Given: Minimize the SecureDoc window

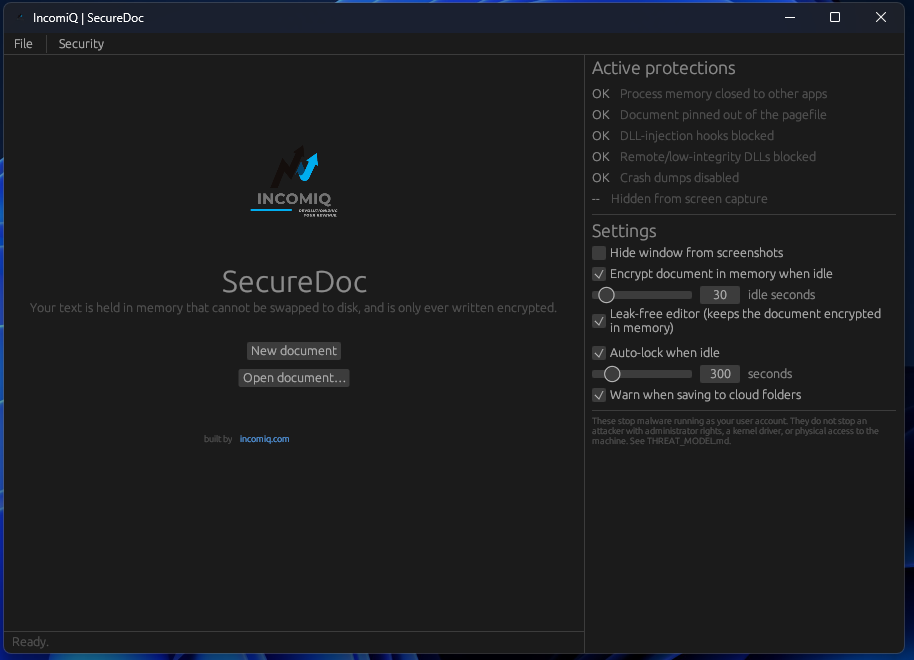Looking at the screenshot, I should coord(790,17).
